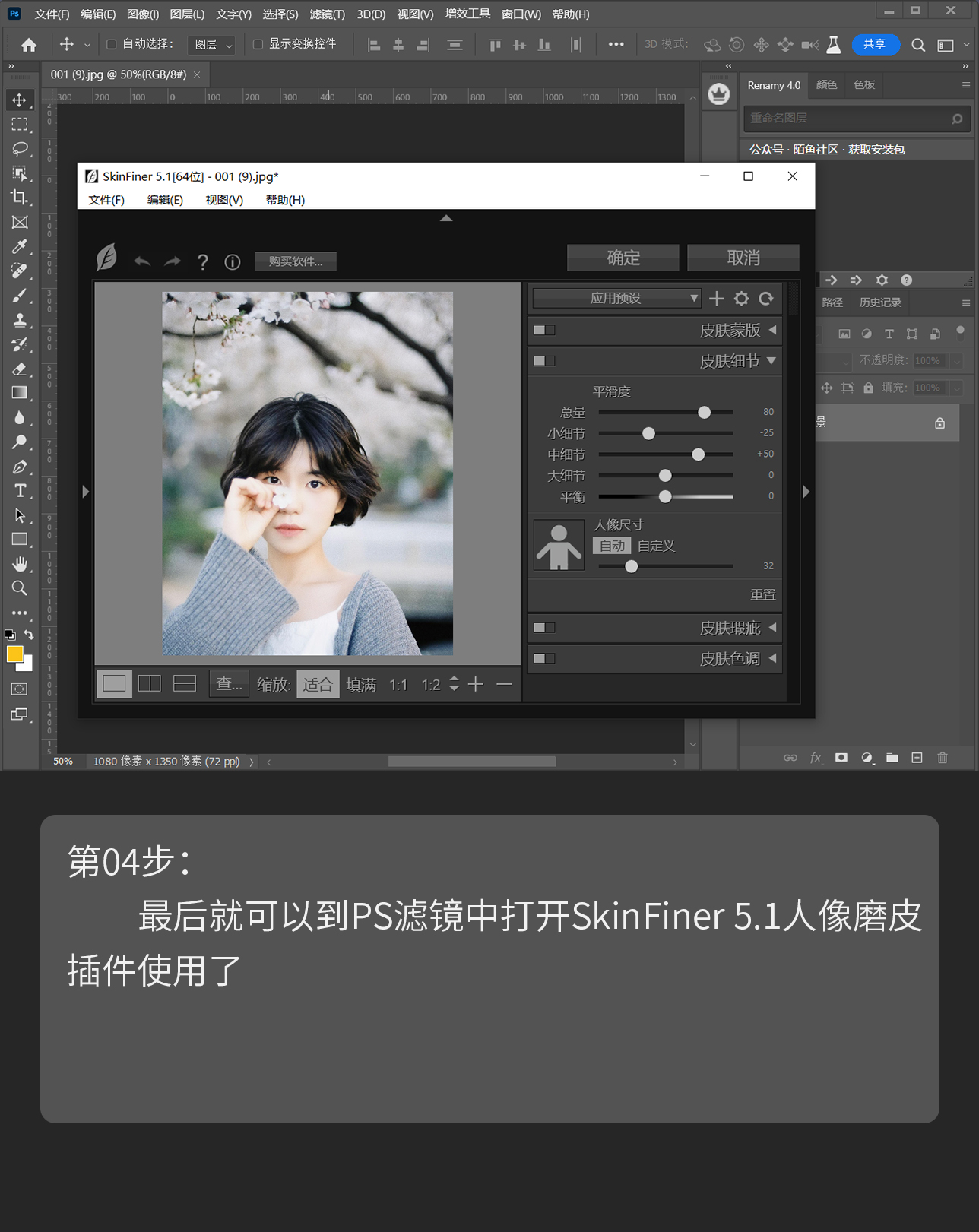Select side-by-side split view icon
979x1232 pixels.
150,683
